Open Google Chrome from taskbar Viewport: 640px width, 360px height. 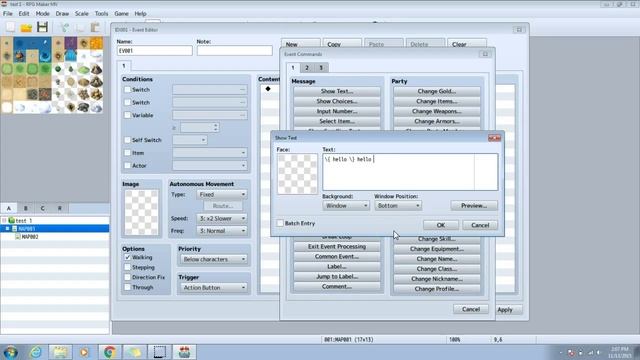click(x=109, y=352)
